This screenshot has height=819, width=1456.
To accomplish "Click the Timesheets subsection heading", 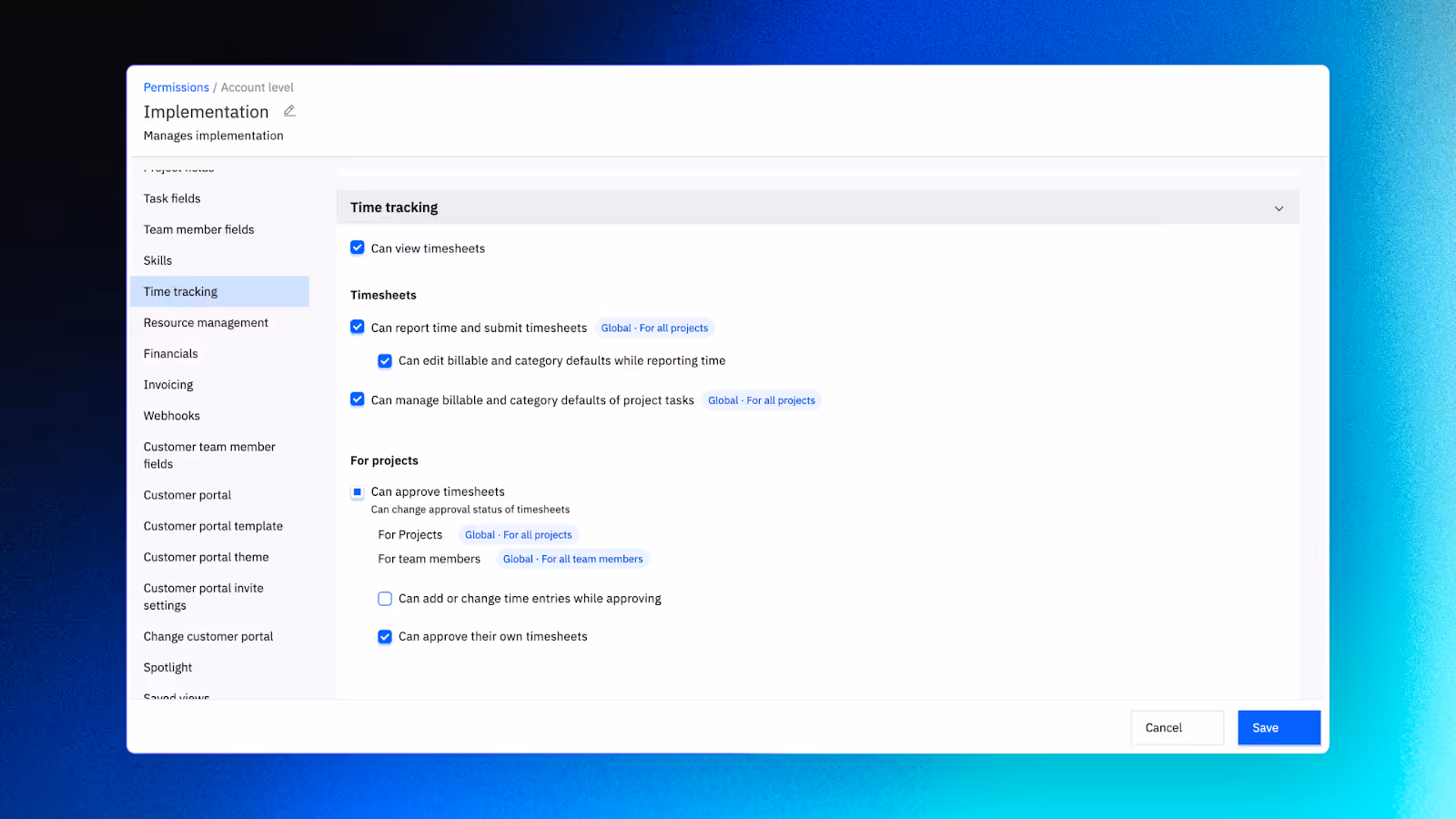I will pyautogui.click(x=383, y=295).
